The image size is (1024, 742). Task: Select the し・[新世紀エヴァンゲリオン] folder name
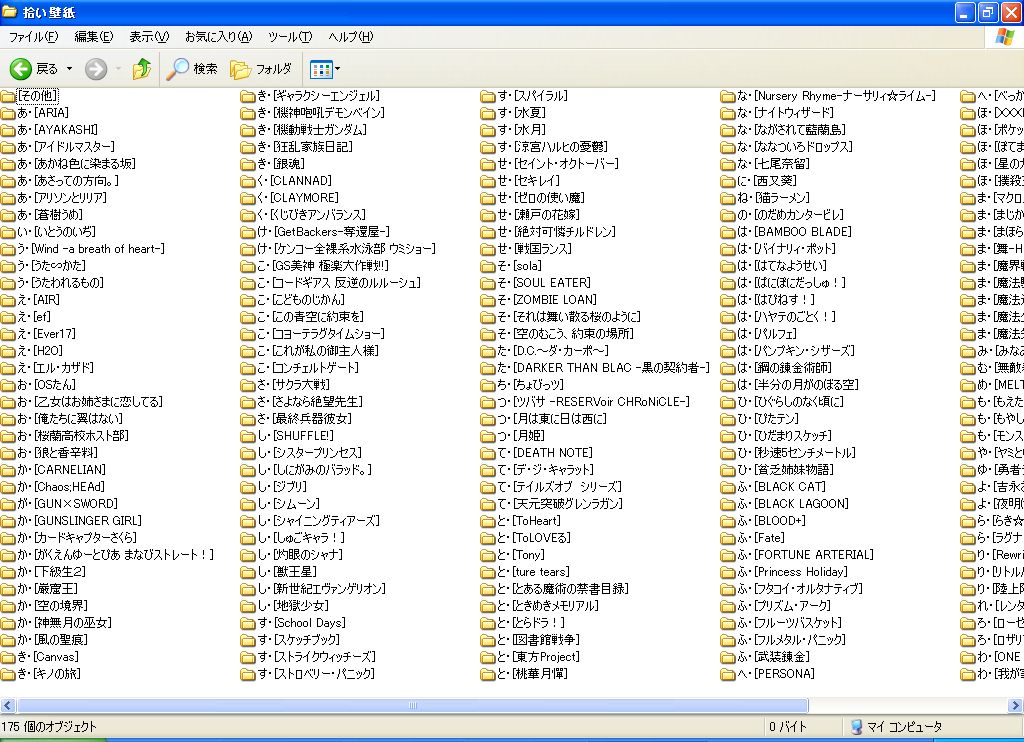coord(322,588)
